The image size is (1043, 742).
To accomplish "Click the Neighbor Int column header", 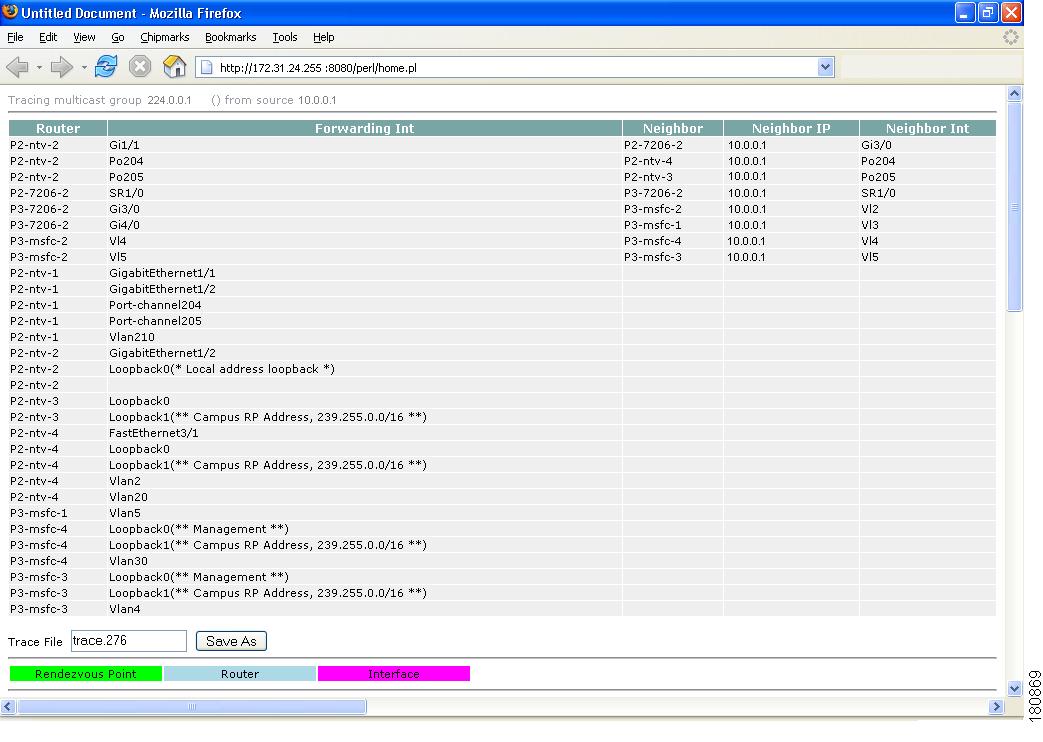I will click(x=927, y=128).
